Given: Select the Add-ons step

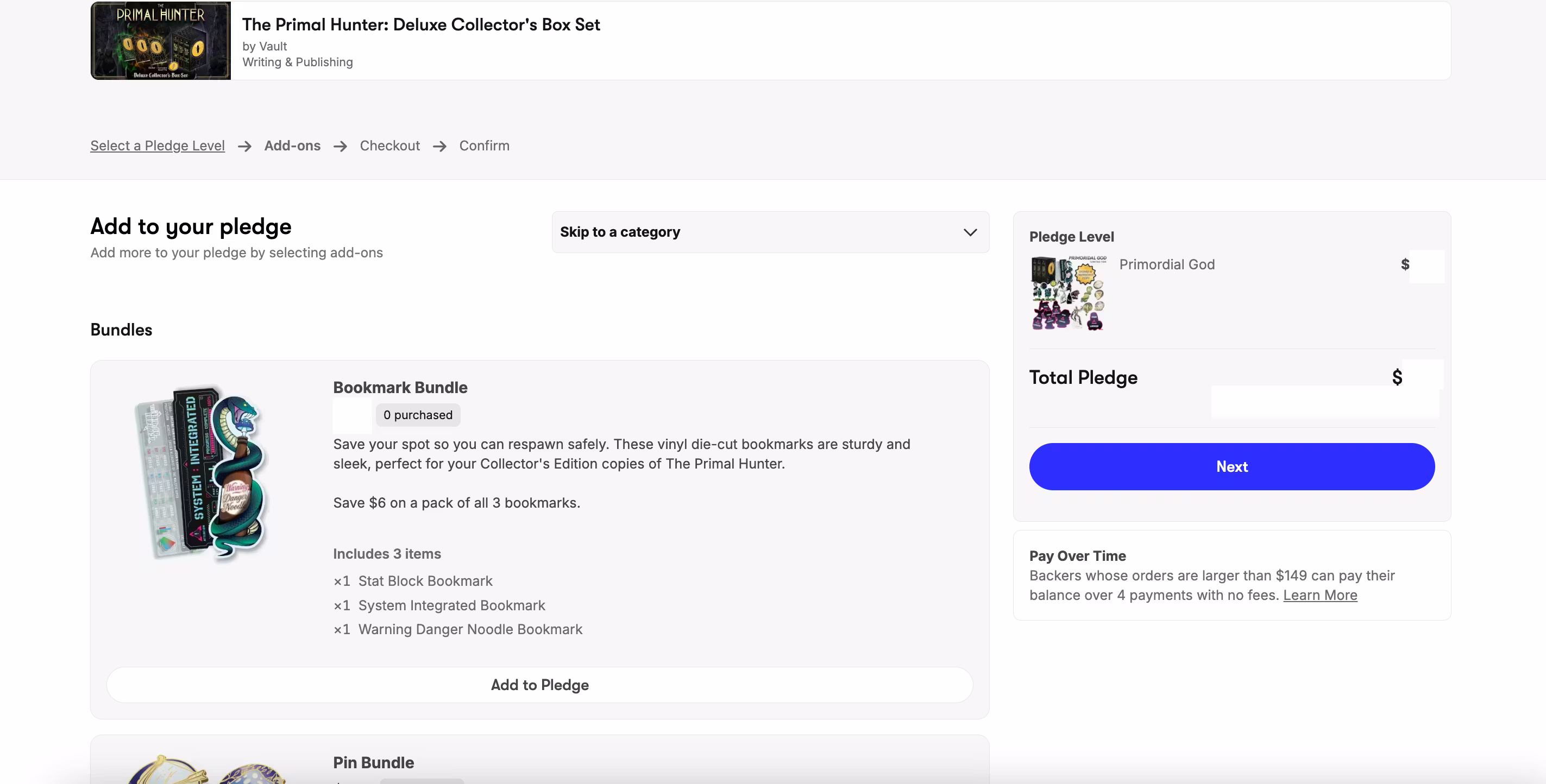Looking at the screenshot, I should (292, 146).
